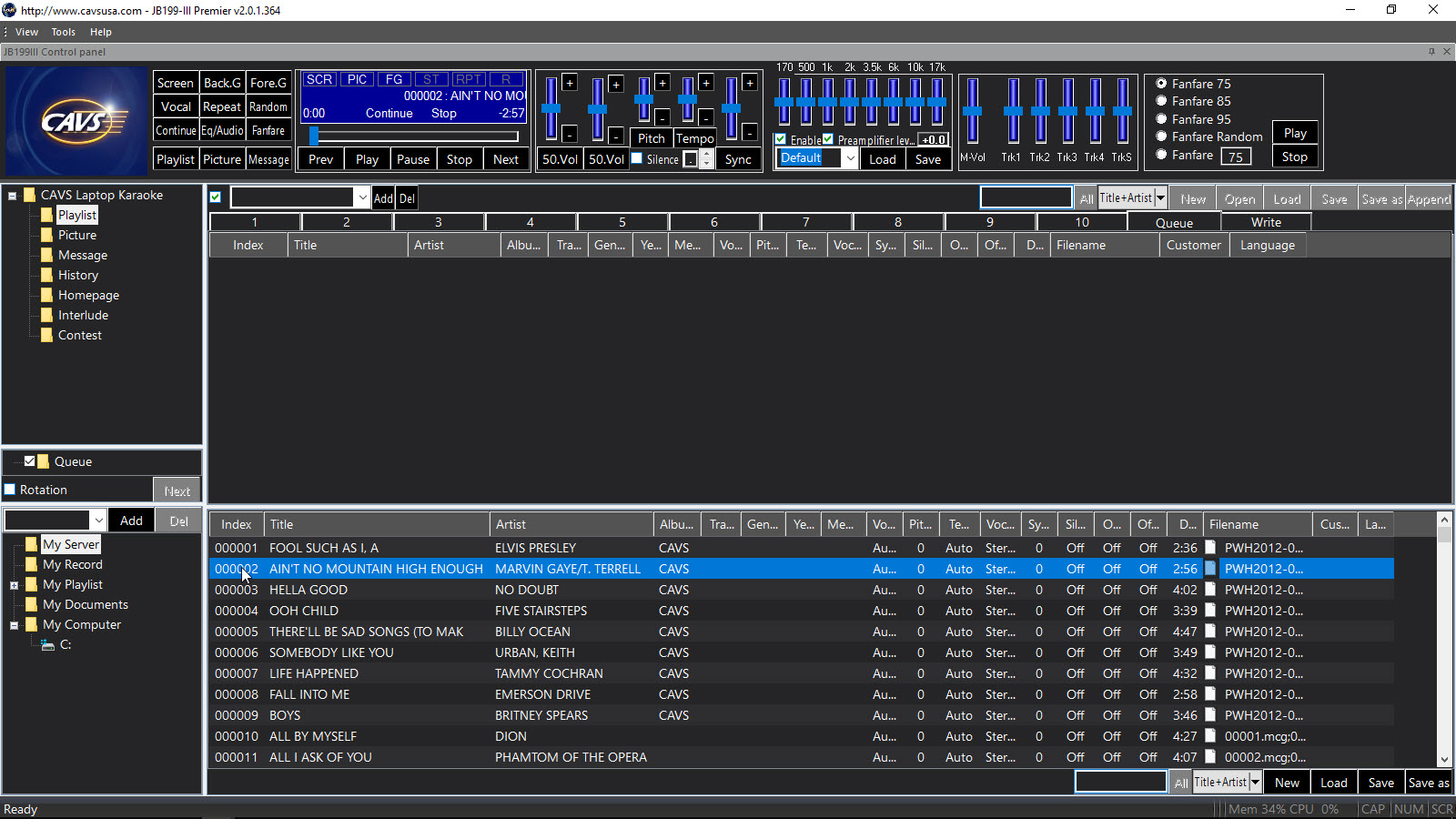Click the Silence value spinner arrows
The width and height of the screenshot is (1456, 819).
pyautogui.click(x=704, y=159)
